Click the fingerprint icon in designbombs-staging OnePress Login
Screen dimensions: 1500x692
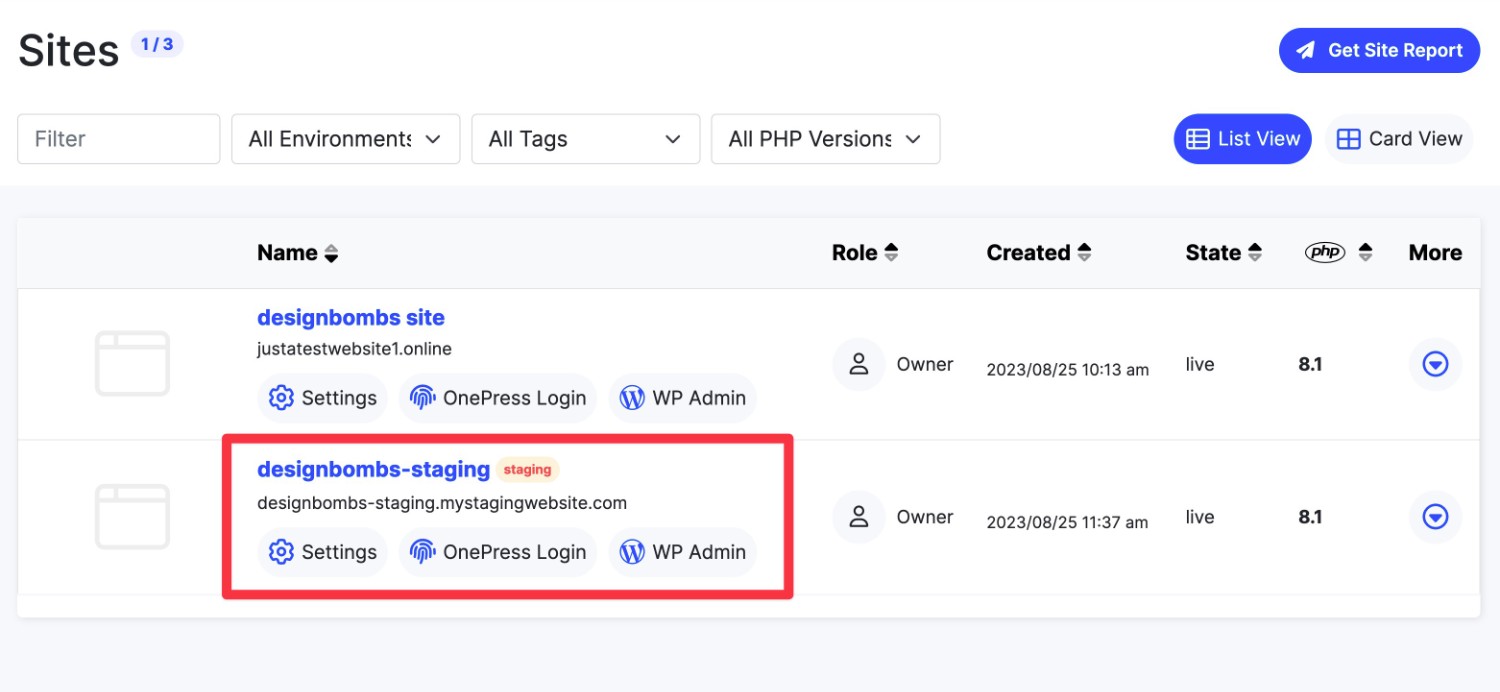[423, 552]
